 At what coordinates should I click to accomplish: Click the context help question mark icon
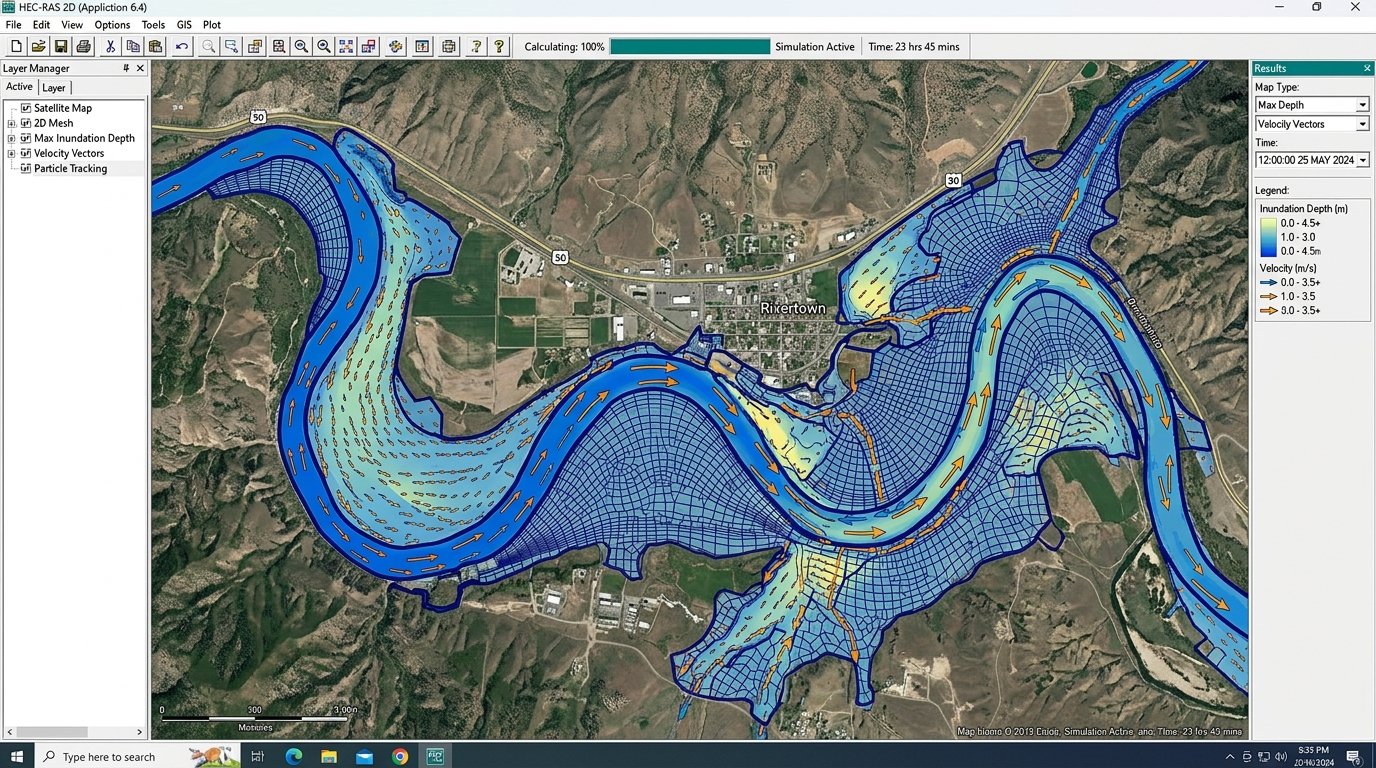click(x=476, y=46)
